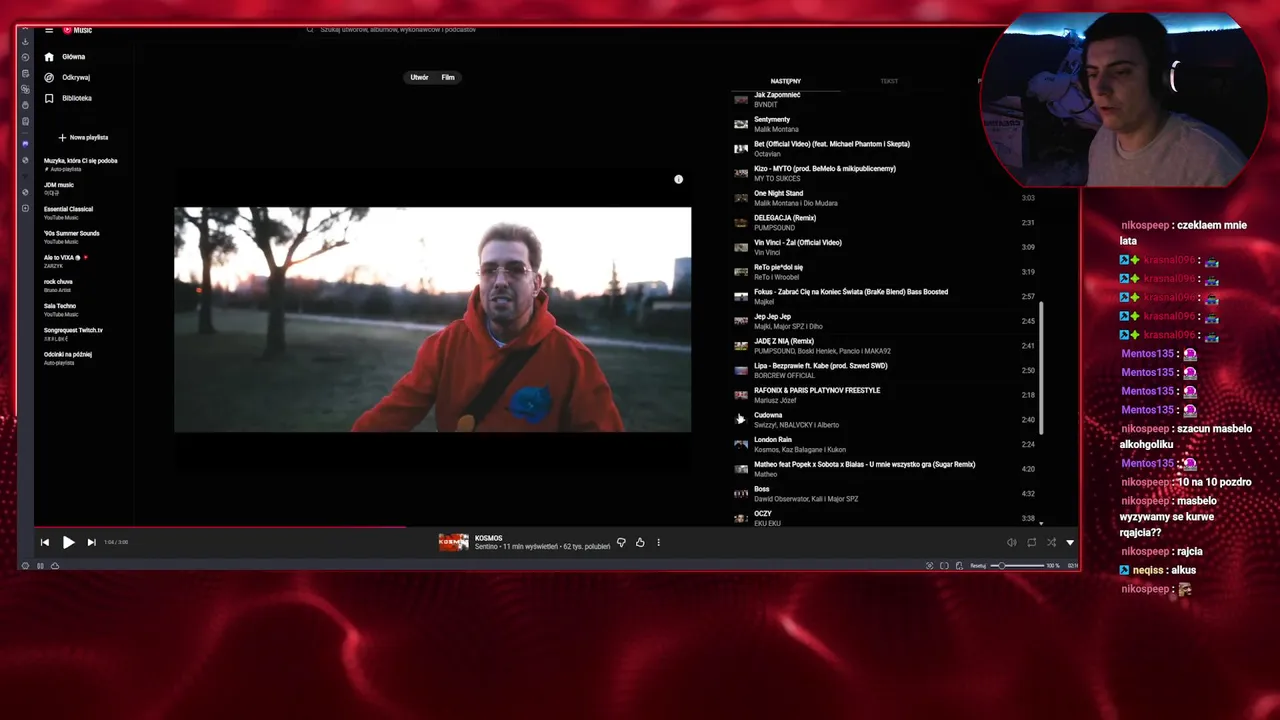Play the paused song KOSMOS

[x=68, y=542]
